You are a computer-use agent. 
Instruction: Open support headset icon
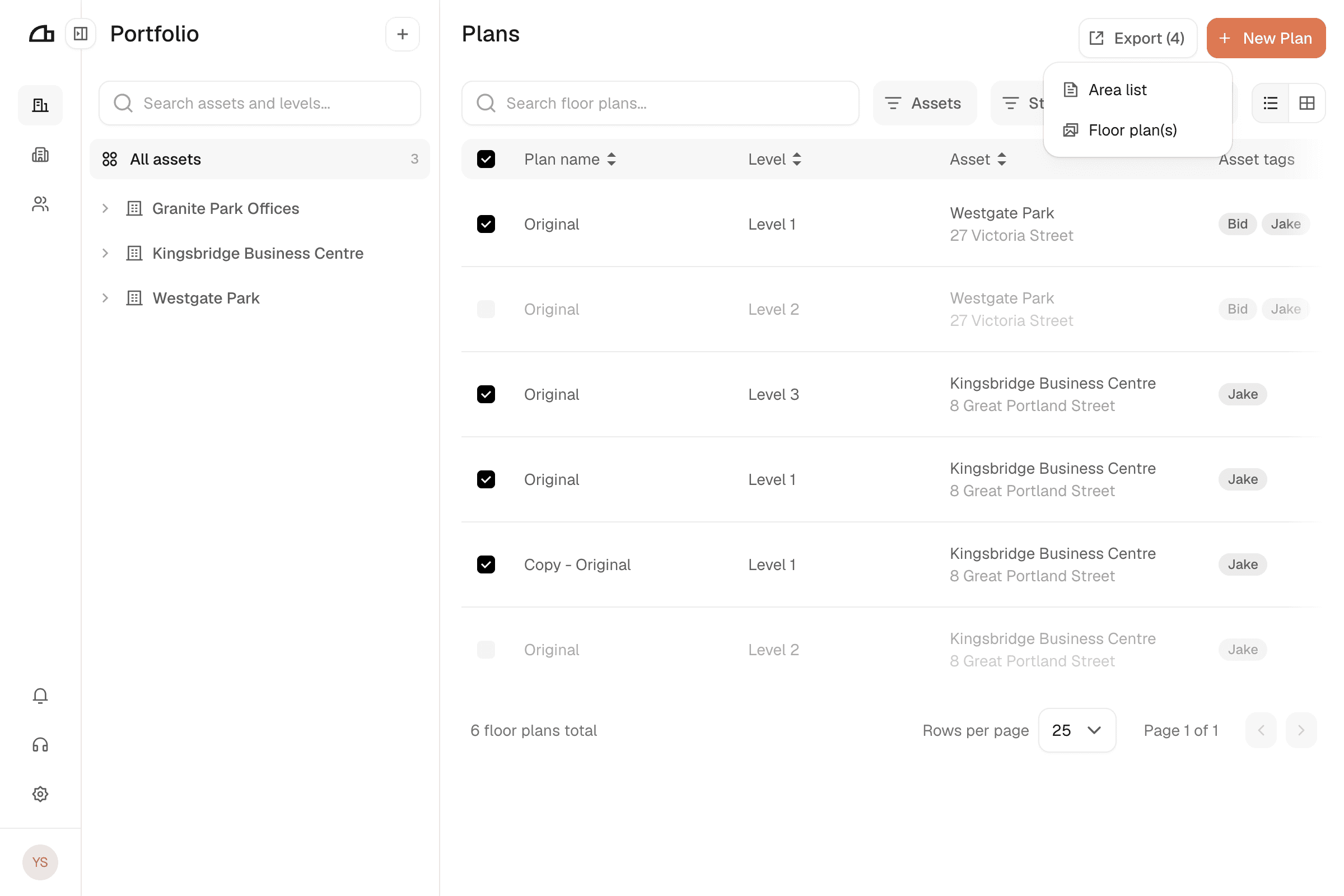coord(40,745)
